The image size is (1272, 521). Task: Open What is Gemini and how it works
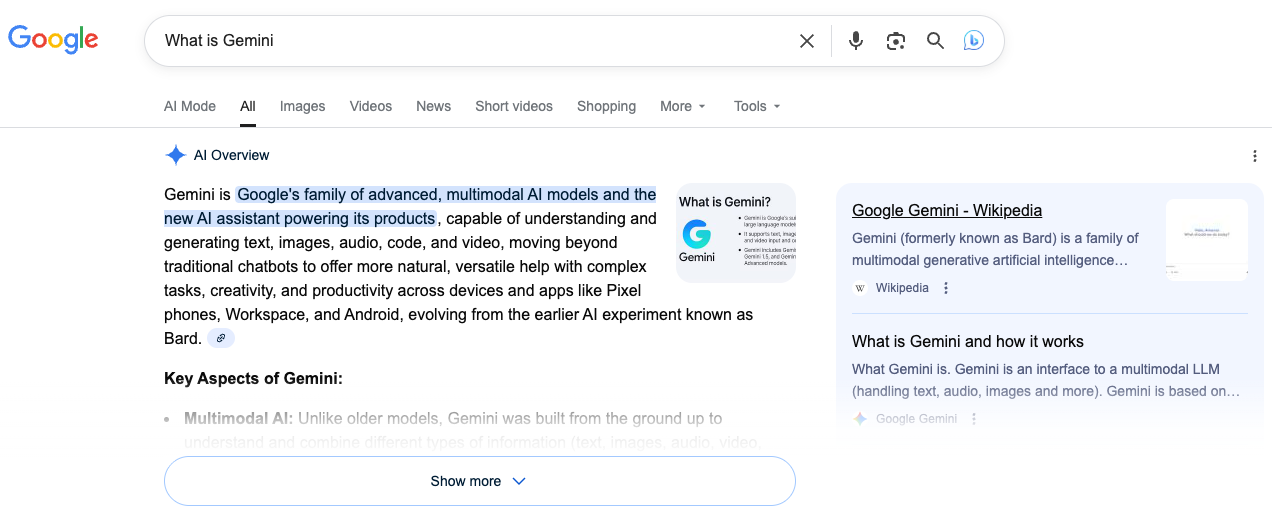click(967, 341)
